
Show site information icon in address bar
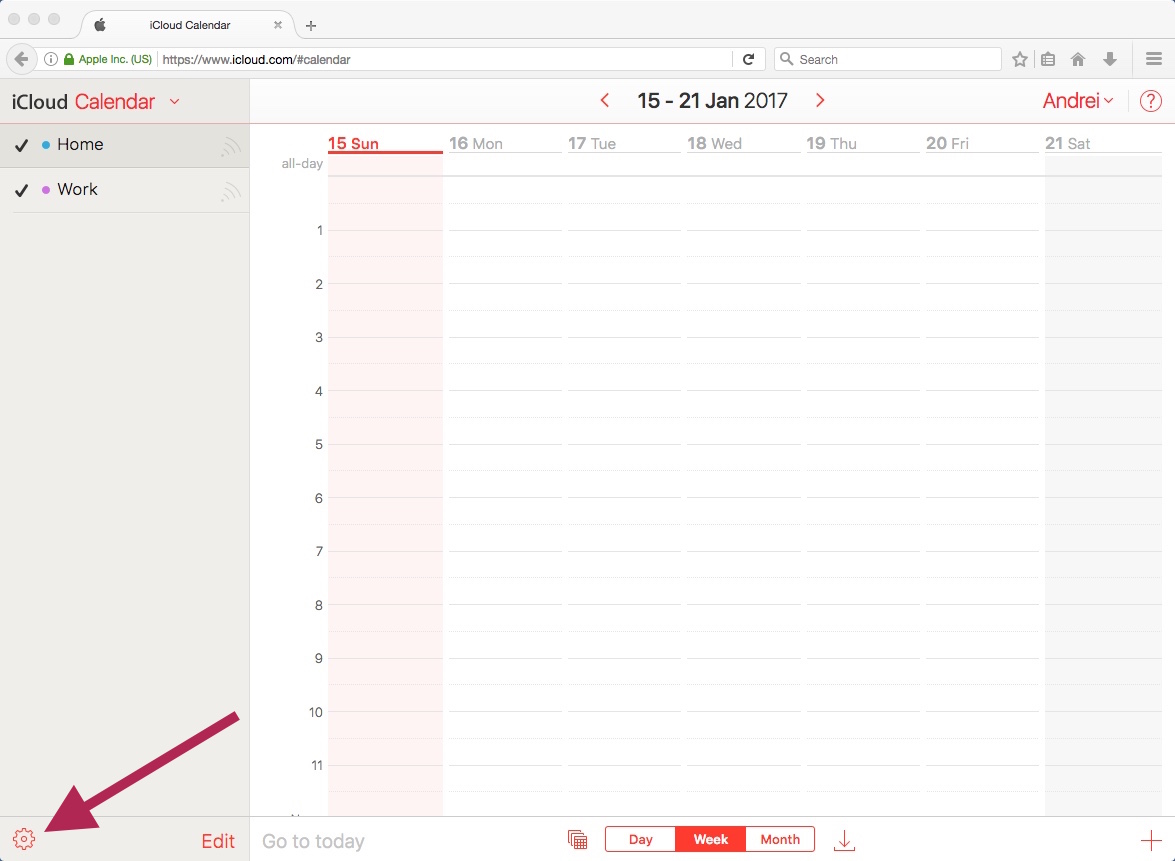50,59
